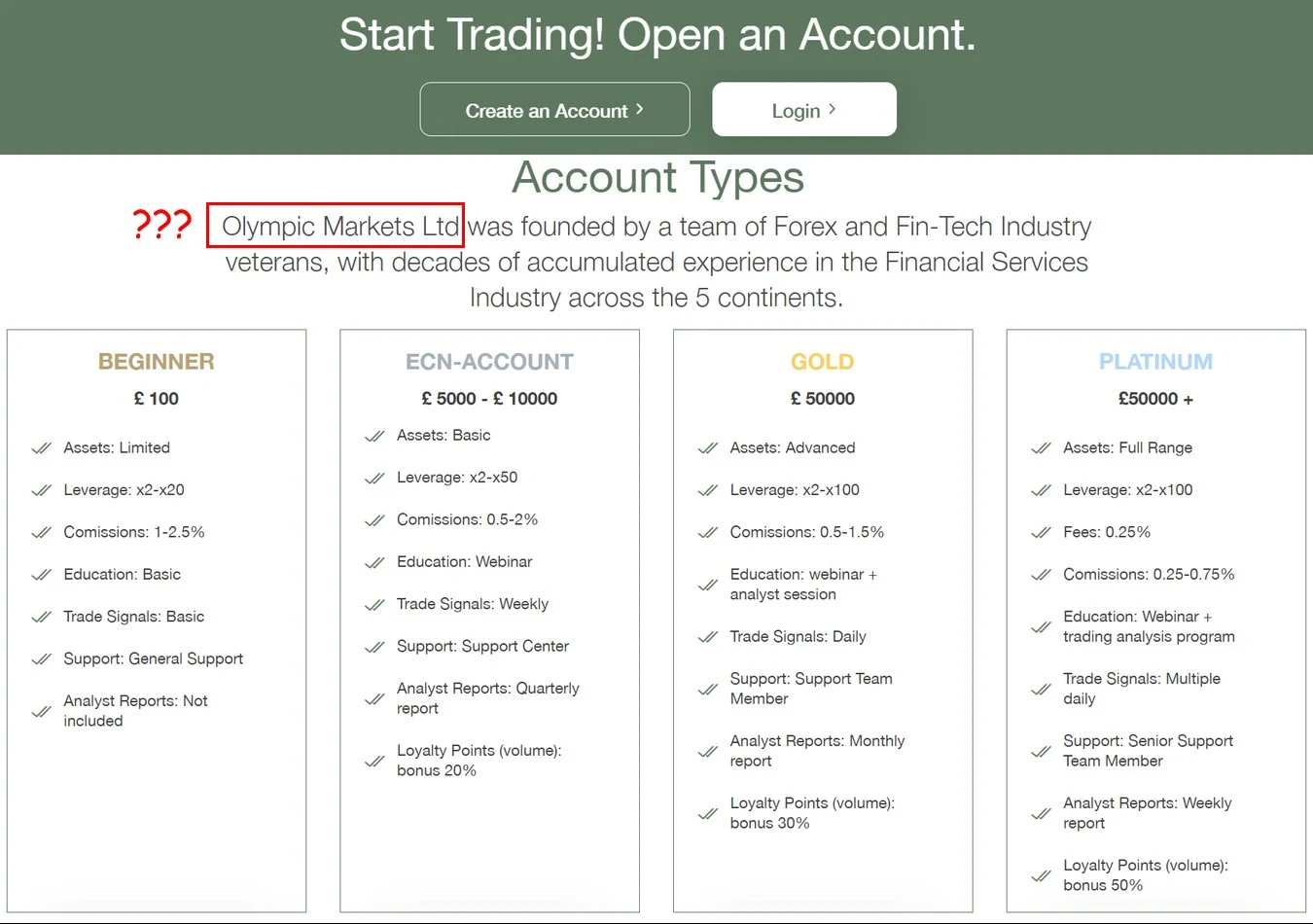
Task: Click the £ 50000 Gold price
Action: [823, 399]
